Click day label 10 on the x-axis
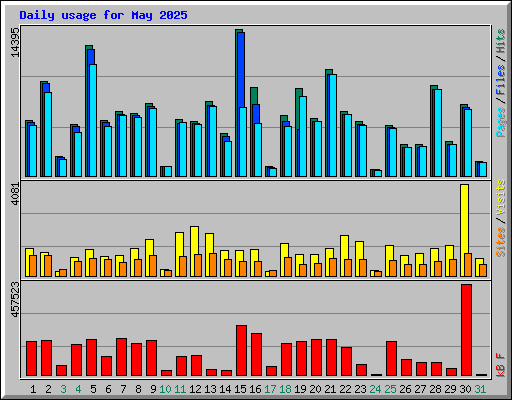 (165, 389)
